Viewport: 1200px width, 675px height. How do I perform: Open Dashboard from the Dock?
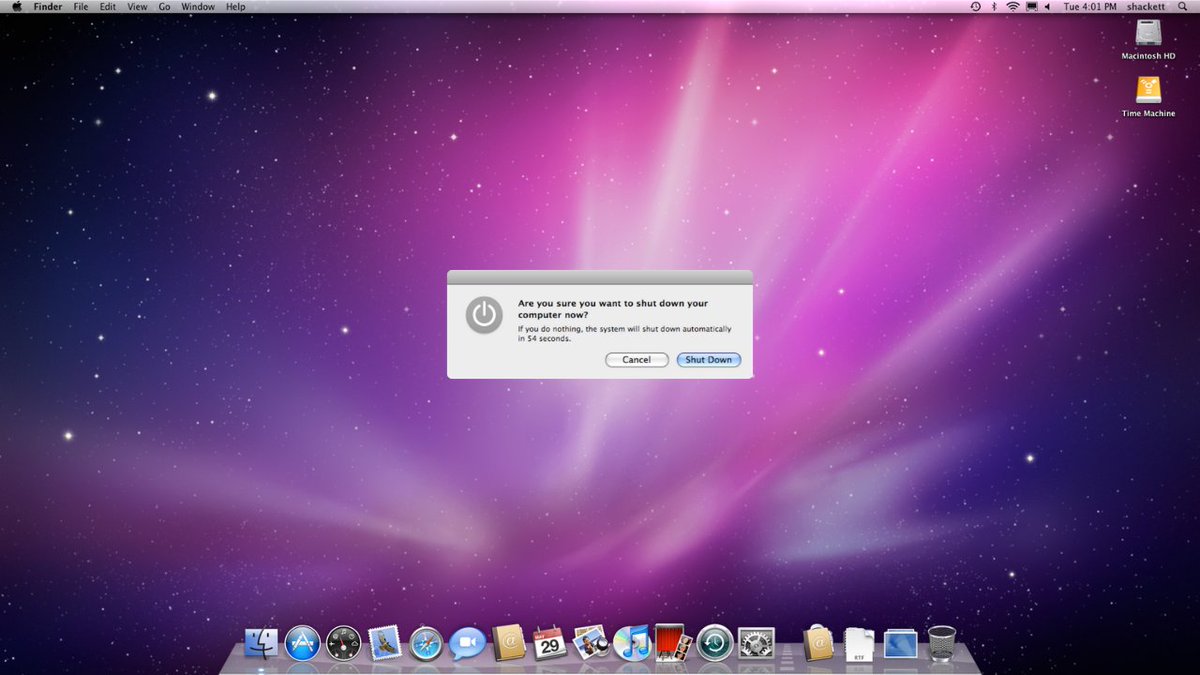(343, 643)
